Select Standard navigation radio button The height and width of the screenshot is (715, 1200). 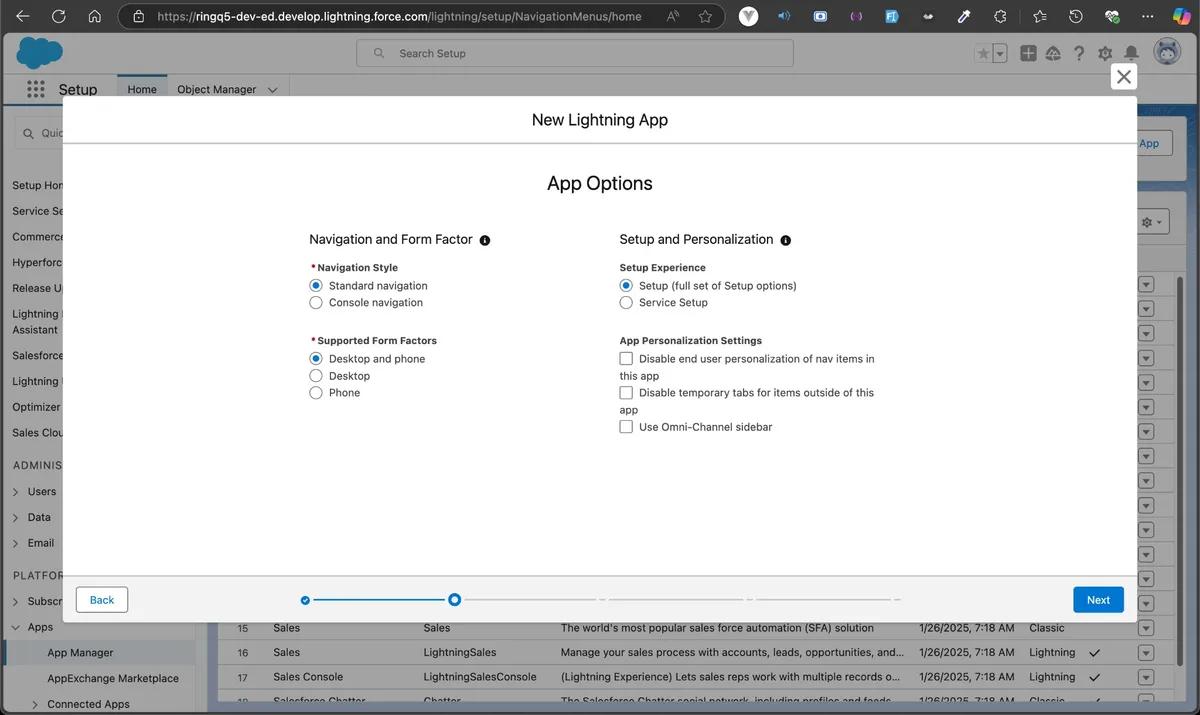316,285
